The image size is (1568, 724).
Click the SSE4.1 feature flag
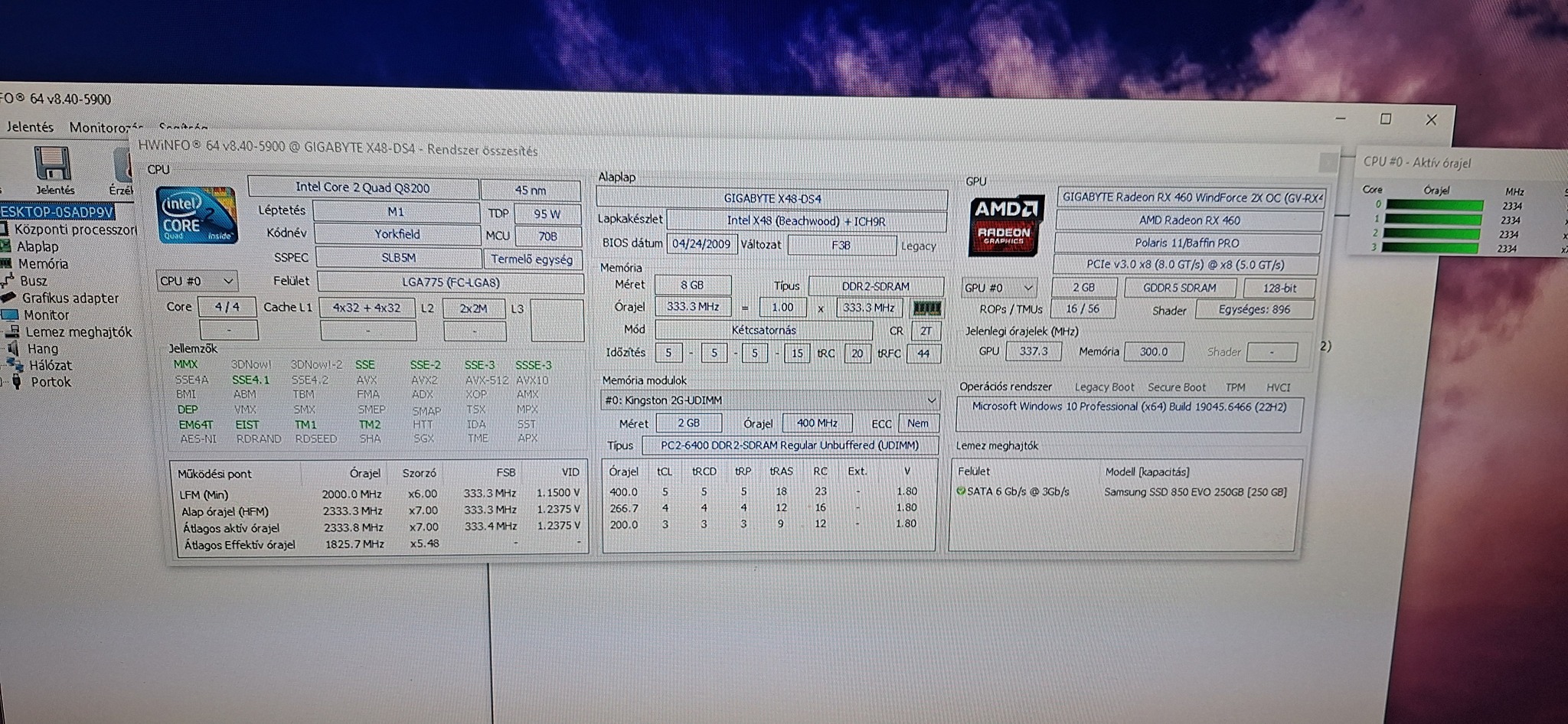tap(251, 380)
